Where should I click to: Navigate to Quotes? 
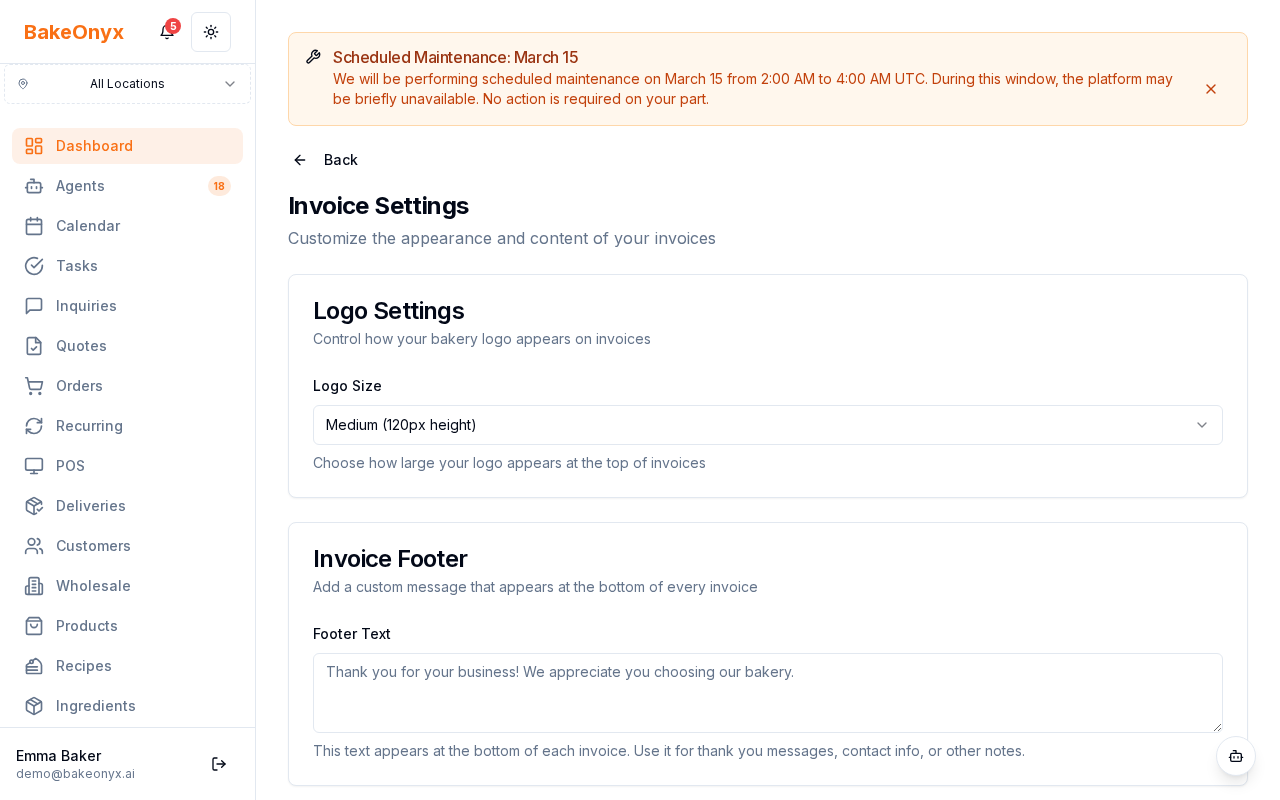pyautogui.click(x=127, y=346)
